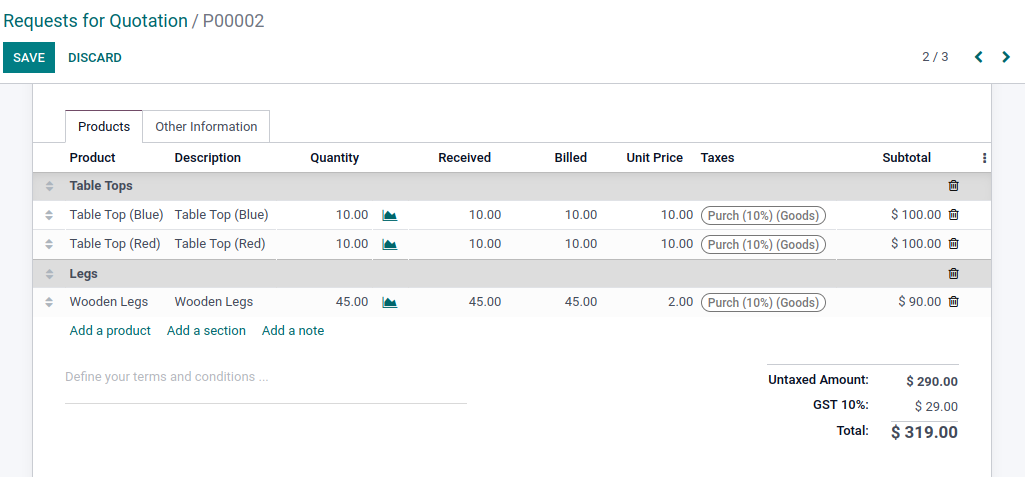Switch to the Other Information tab

tap(206, 127)
